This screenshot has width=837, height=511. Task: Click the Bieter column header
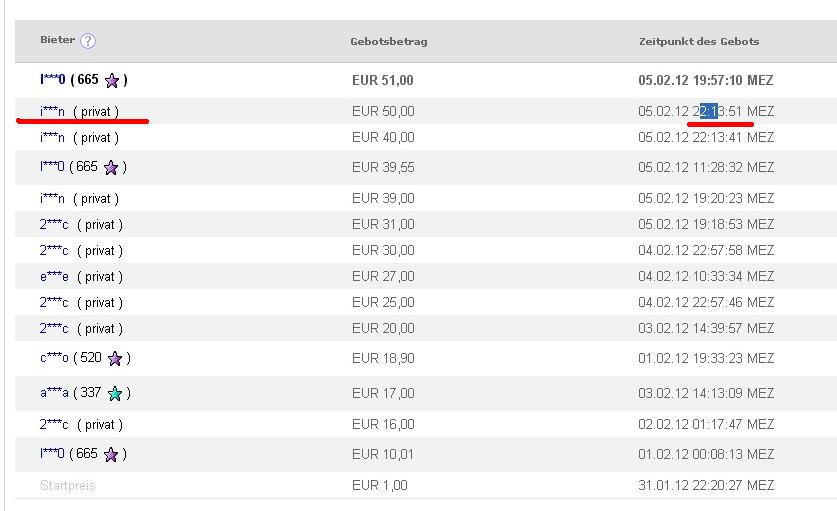click(x=57, y=40)
